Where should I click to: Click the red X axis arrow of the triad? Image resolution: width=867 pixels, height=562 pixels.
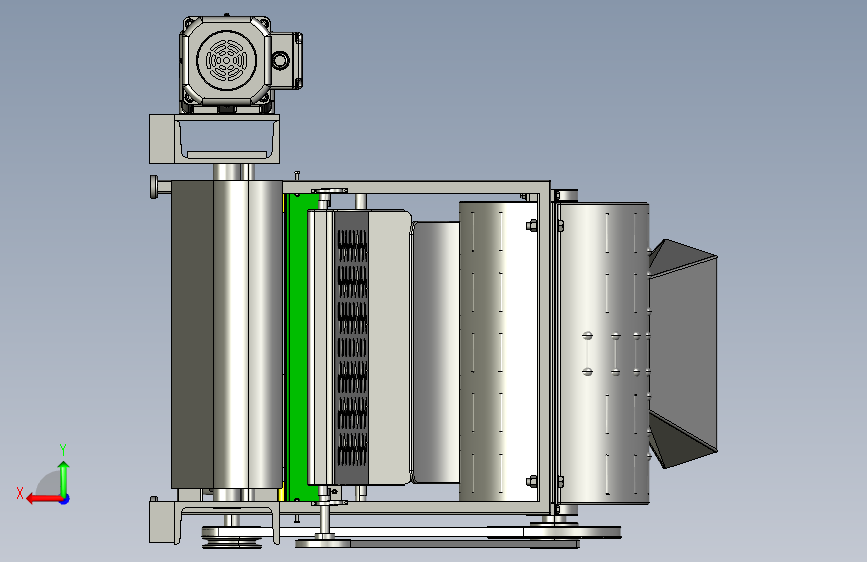(44, 499)
